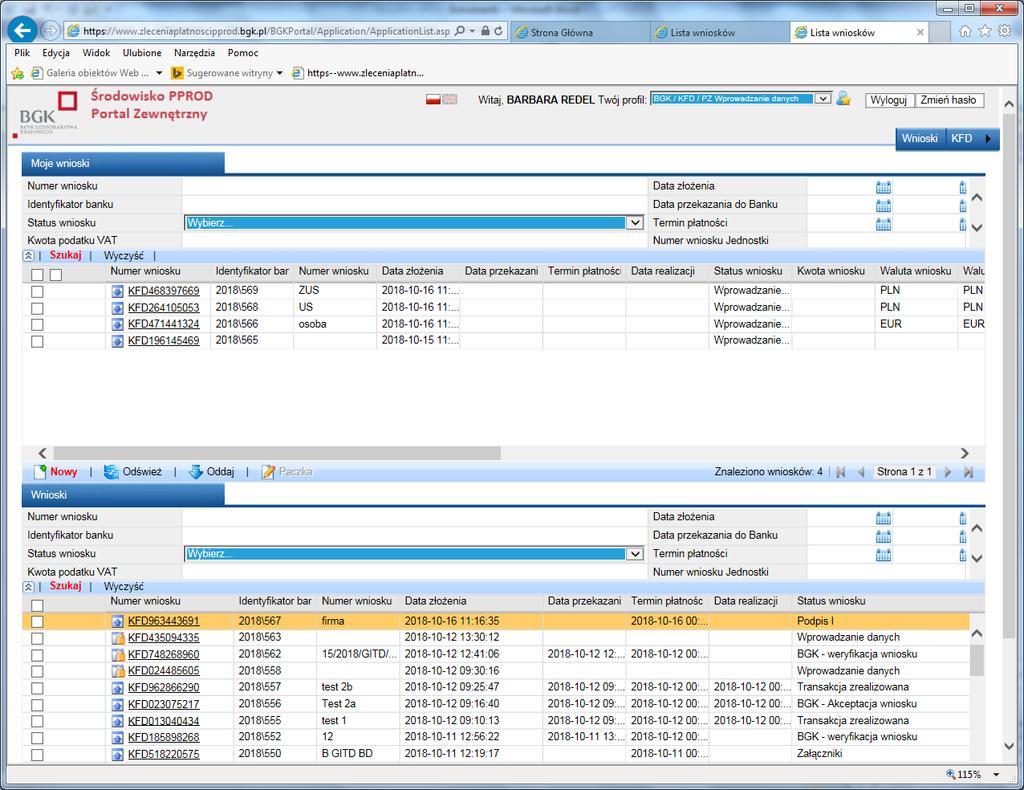The width and height of the screenshot is (1024, 790).
Task: Switch language with the English flag icon
Action: click(x=450, y=99)
